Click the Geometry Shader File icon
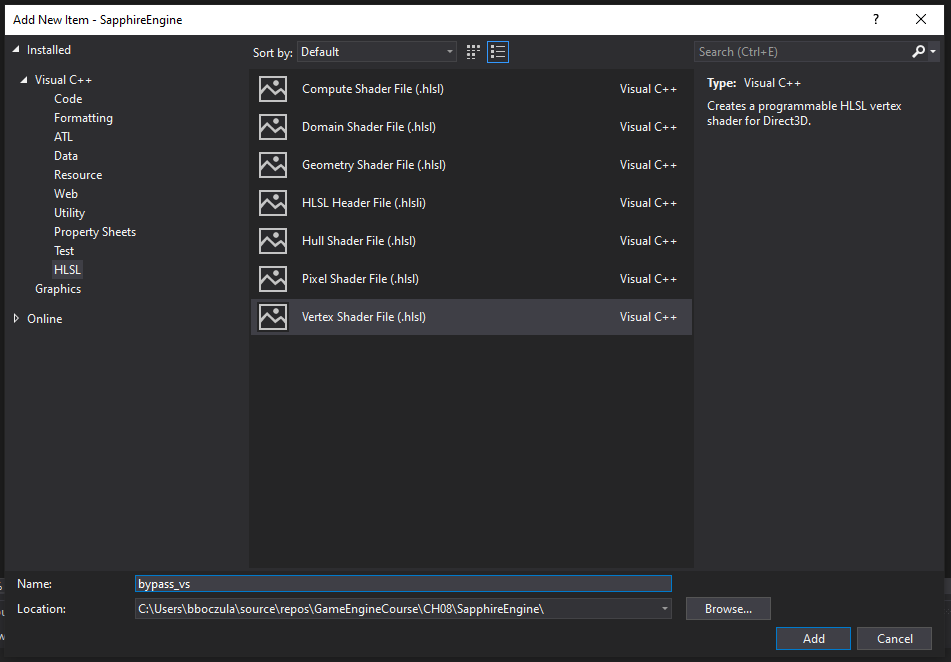 [x=273, y=165]
